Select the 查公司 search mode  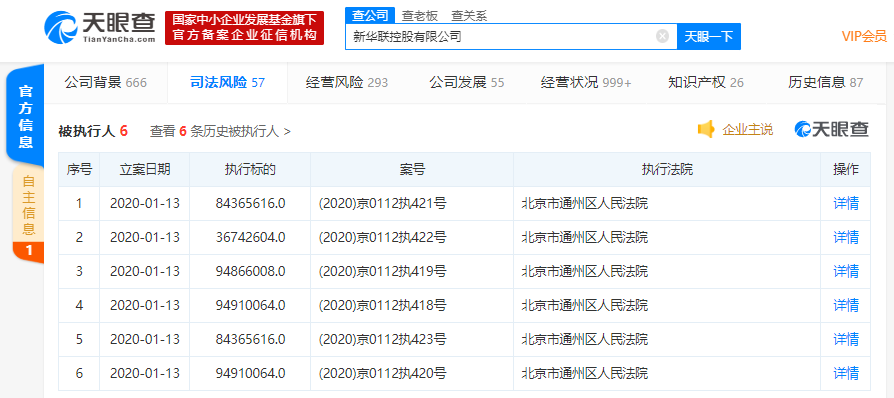[370, 15]
